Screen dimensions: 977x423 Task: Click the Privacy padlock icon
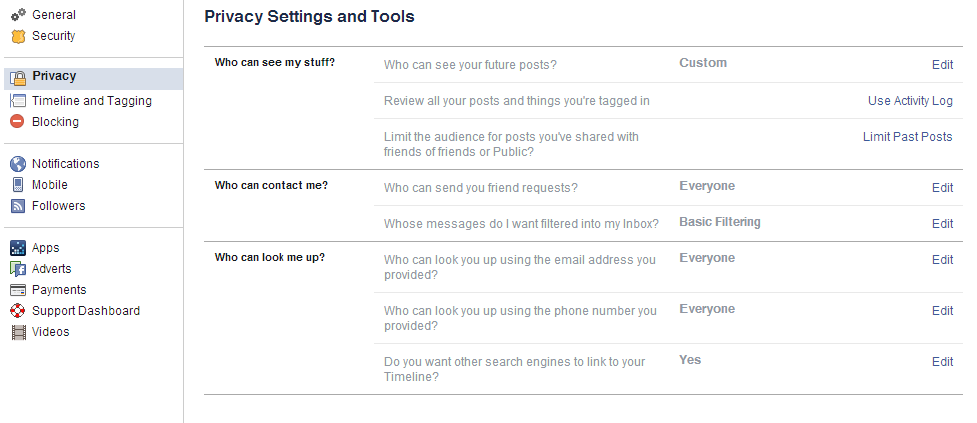pos(17,77)
